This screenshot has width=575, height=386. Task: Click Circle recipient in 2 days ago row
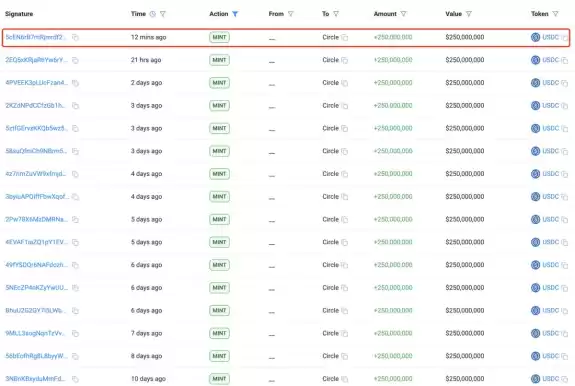pos(330,82)
